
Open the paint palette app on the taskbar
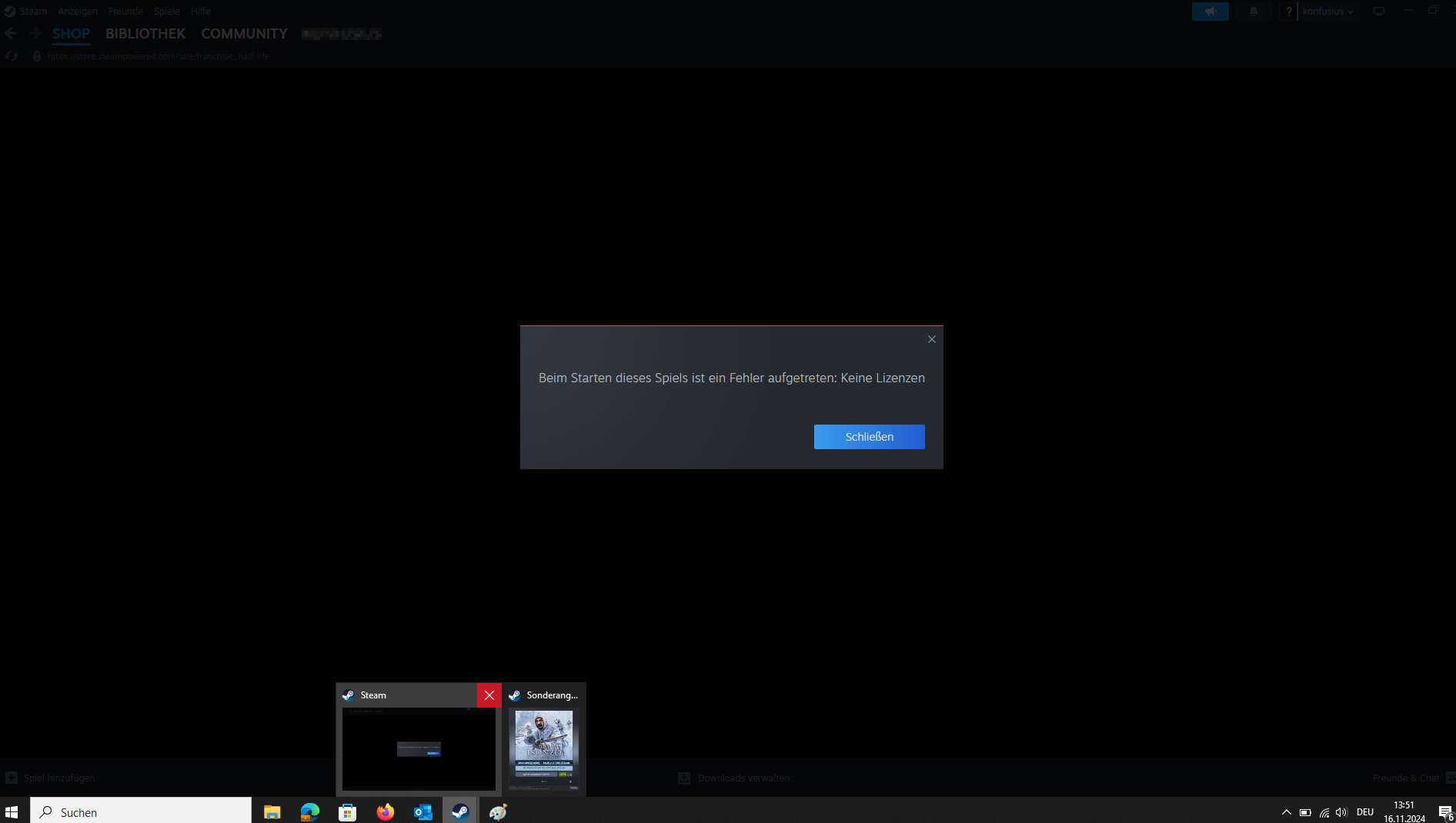click(x=498, y=812)
